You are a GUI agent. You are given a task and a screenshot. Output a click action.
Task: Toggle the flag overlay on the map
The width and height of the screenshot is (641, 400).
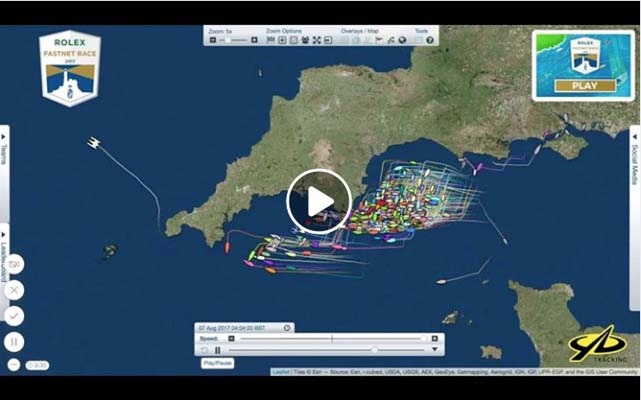[378, 40]
